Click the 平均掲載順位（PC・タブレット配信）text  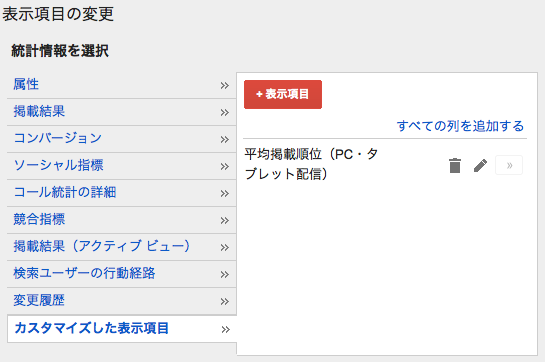coord(311,164)
